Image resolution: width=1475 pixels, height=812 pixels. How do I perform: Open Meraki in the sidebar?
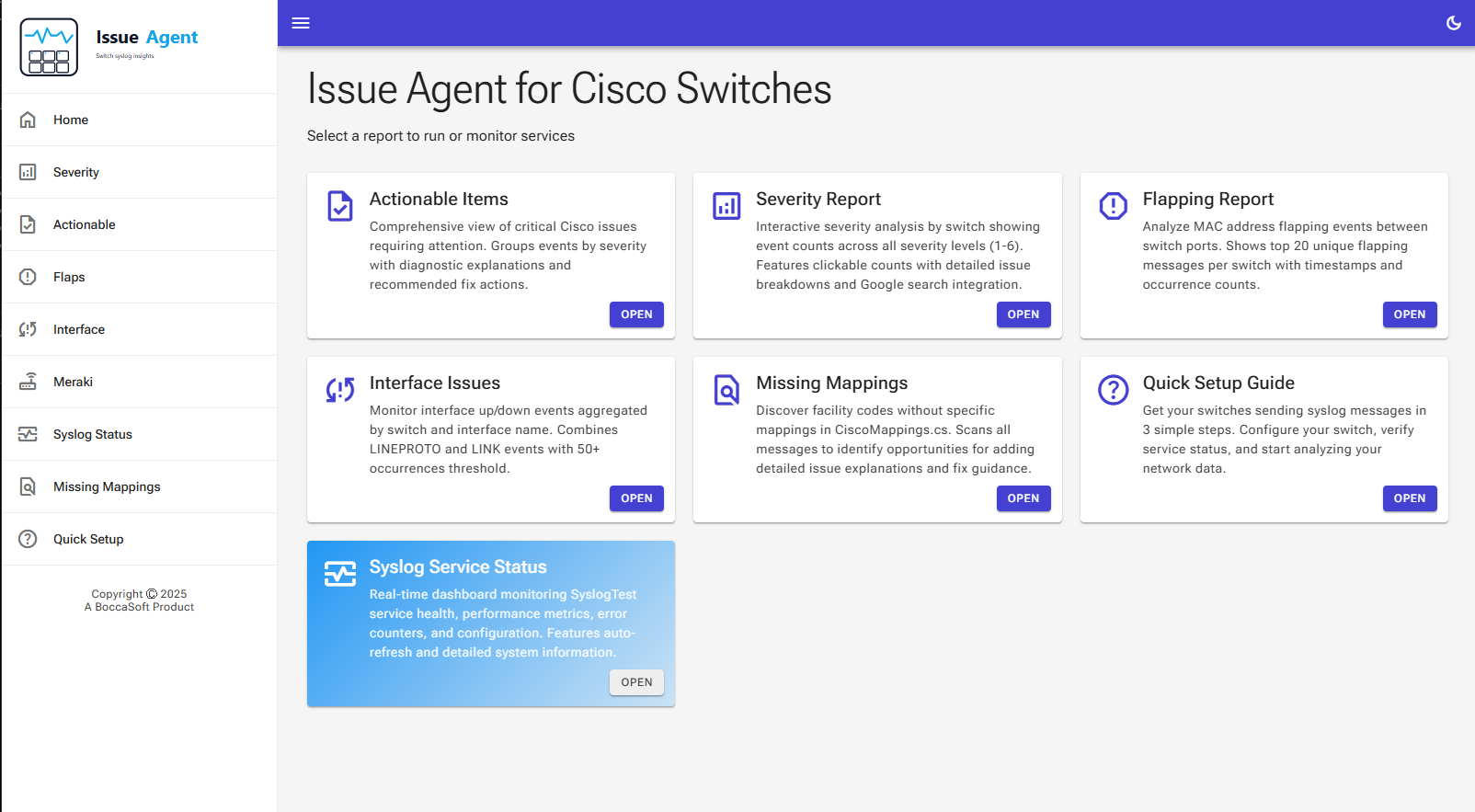point(139,382)
